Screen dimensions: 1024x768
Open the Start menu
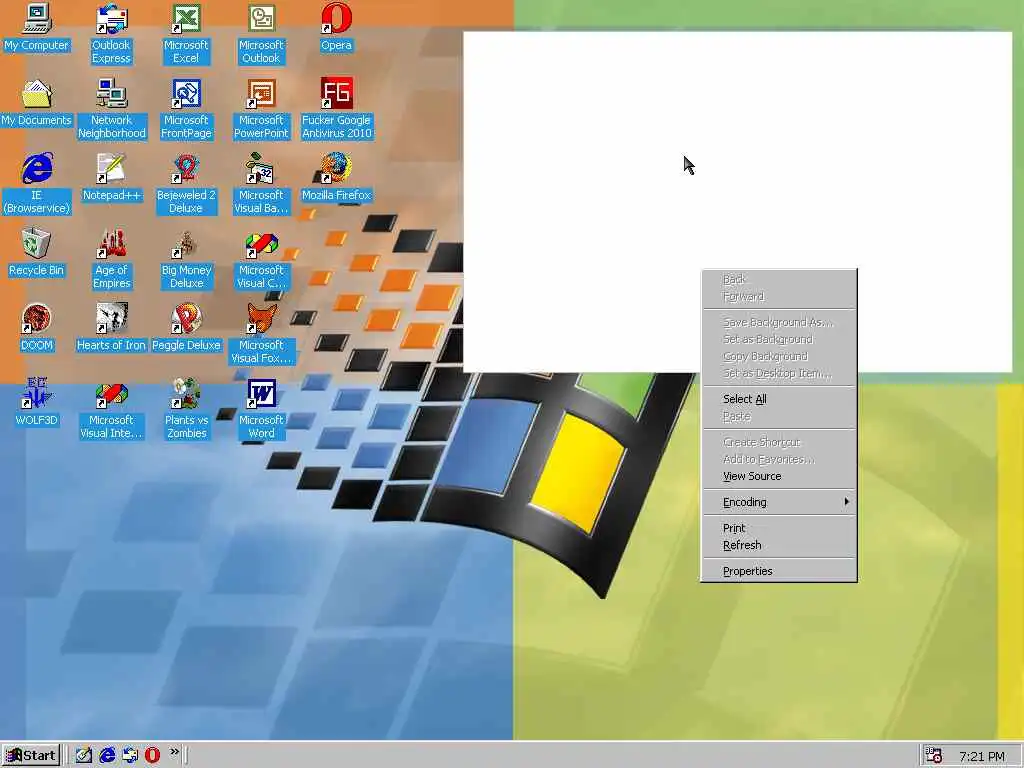coord(31,756)
